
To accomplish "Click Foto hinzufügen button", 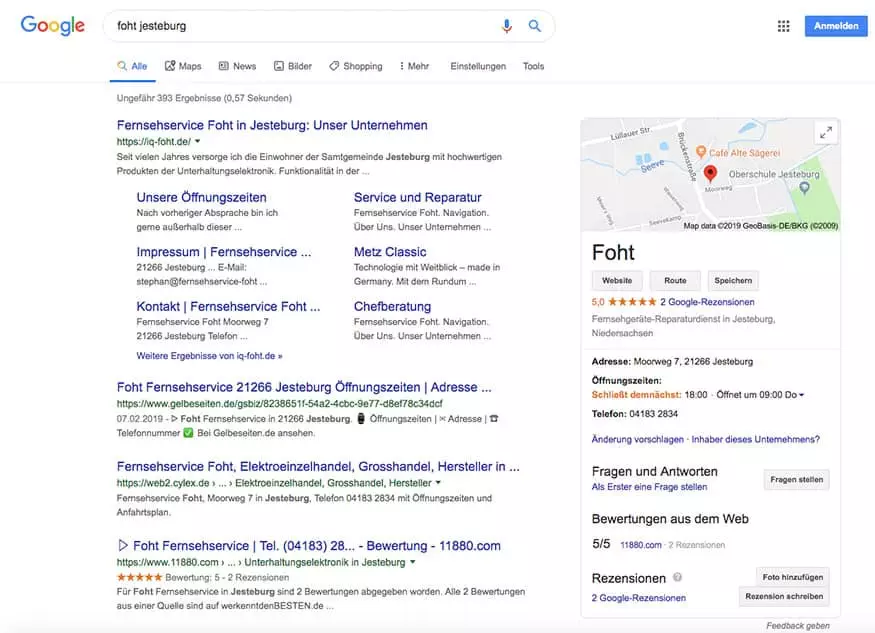I will tap(792, 577).
